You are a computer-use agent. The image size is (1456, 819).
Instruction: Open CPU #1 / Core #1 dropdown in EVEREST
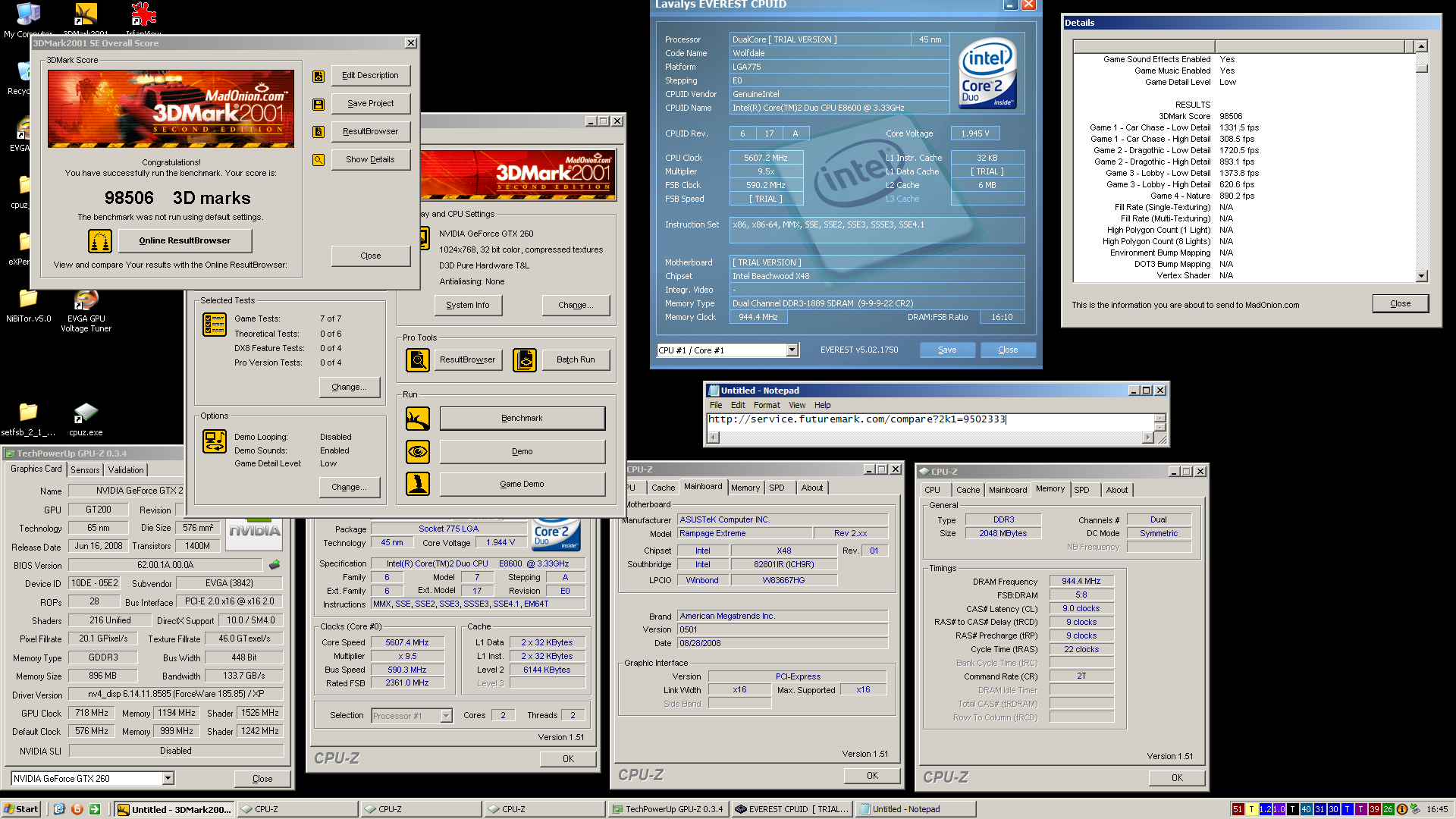pyautogui.click(x=792, y=350)
